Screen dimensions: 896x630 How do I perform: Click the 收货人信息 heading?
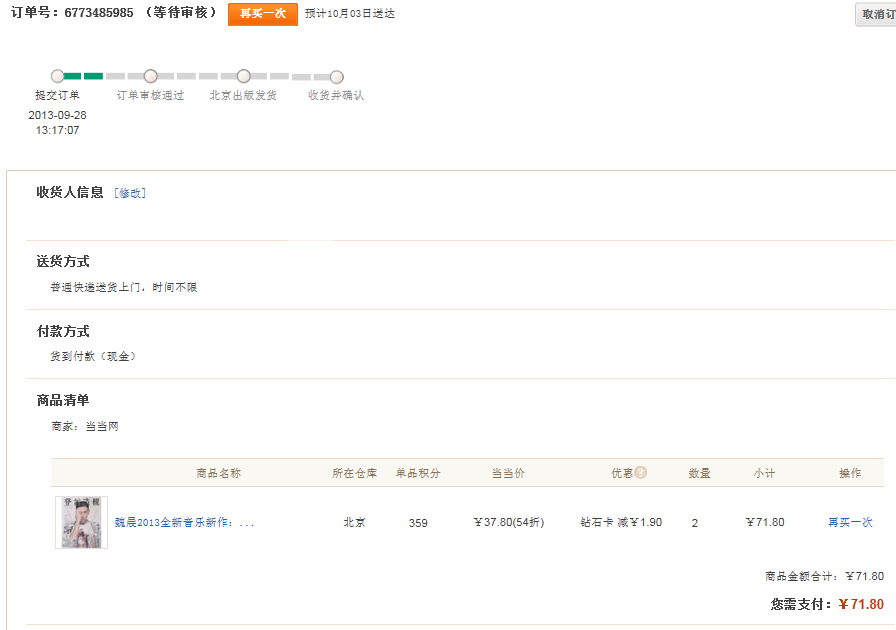coord(70,192)
